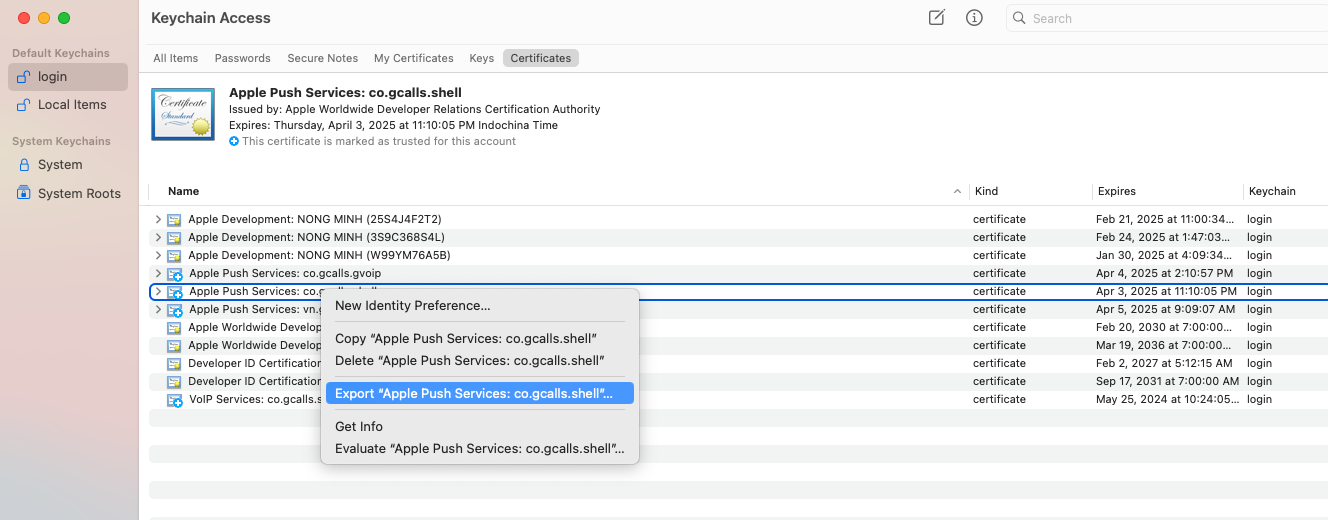
Task: Click the large certificate thumbnail image
Action: [182, 114]
